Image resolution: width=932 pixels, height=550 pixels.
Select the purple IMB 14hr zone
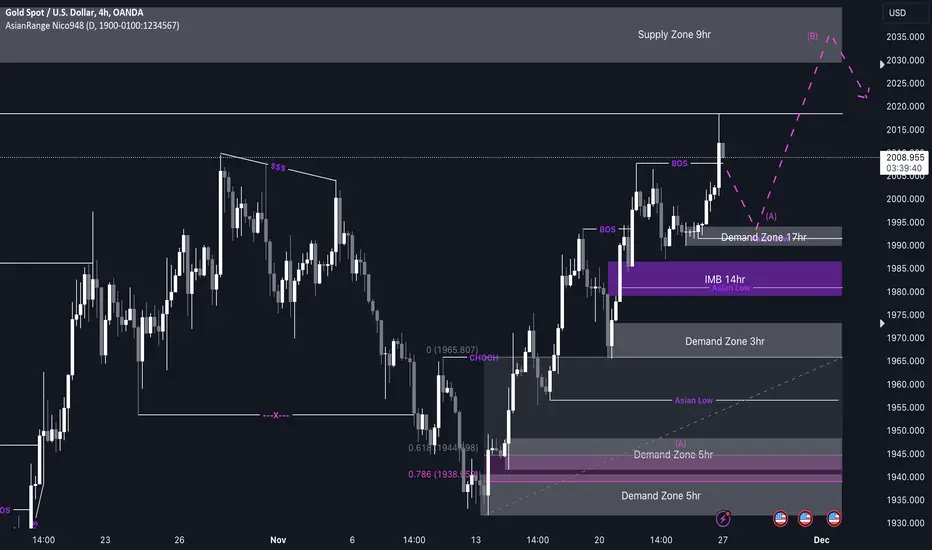coord(725,279)
